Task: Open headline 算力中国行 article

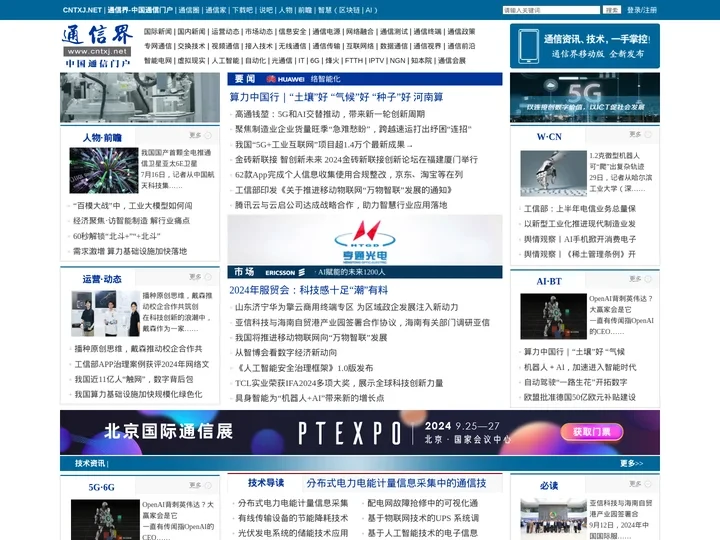Action: pos(336,97)
